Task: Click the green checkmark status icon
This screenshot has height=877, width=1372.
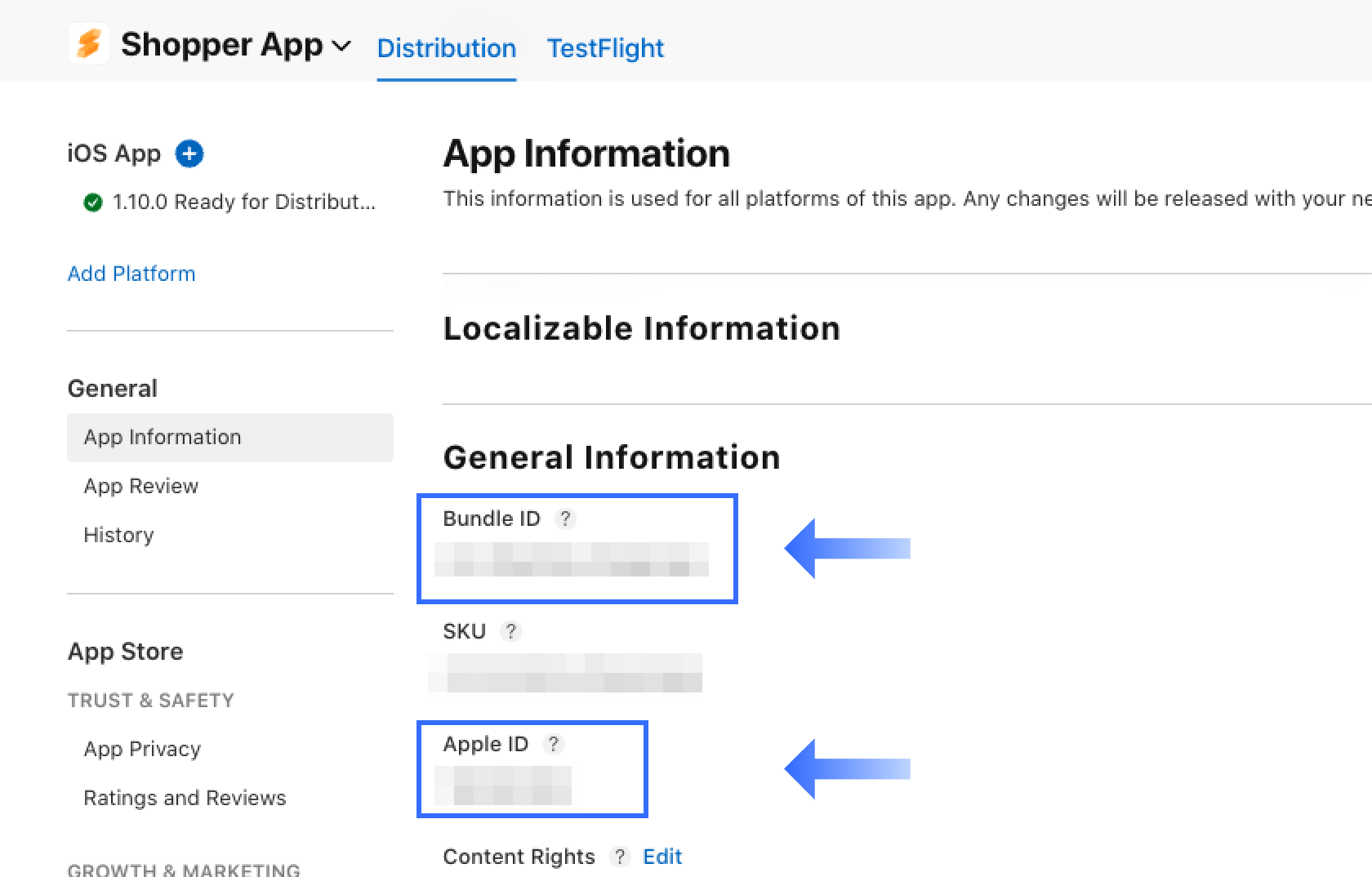Action: tap(93, 203)
